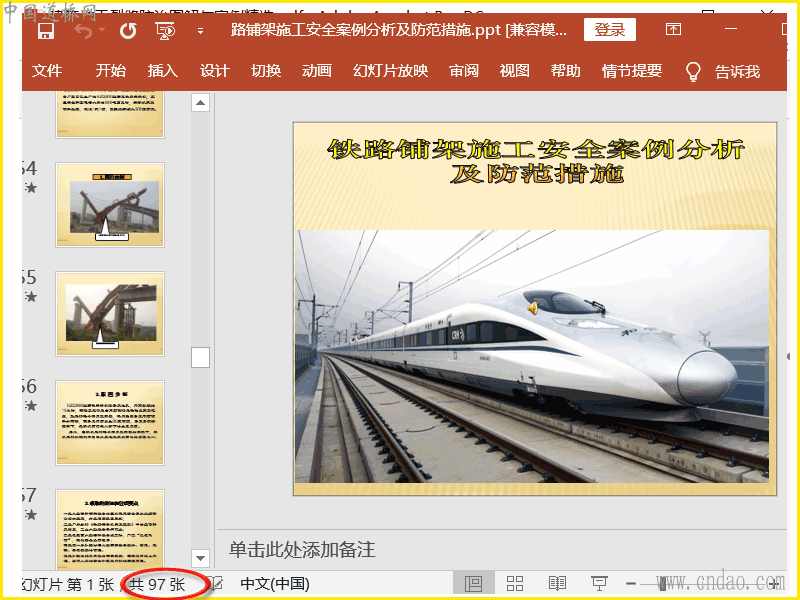Undo the last action
The image size is (800, 600).
click(x=84, y=31)
